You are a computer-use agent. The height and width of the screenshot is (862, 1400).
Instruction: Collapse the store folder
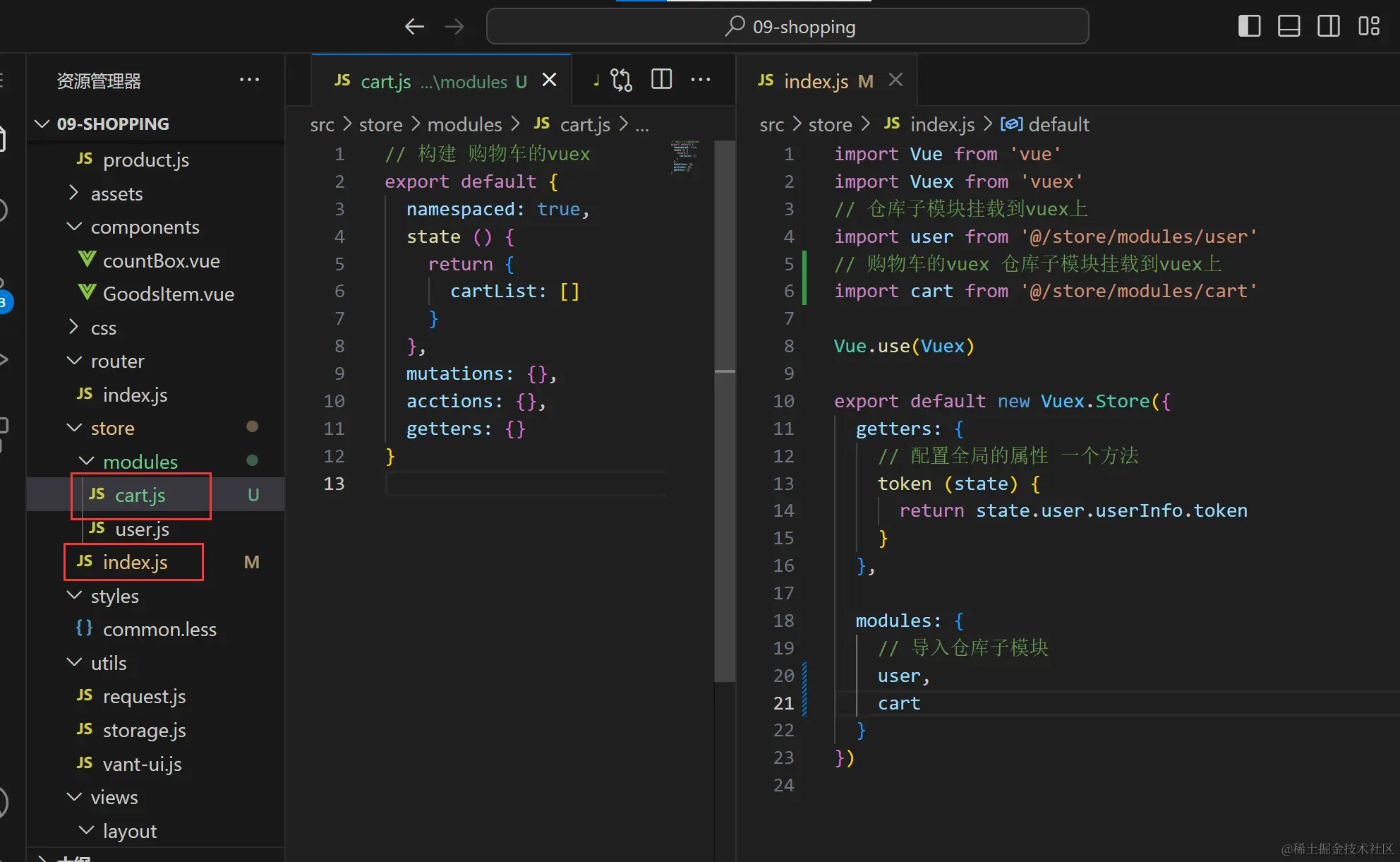[x=155, y=429]
